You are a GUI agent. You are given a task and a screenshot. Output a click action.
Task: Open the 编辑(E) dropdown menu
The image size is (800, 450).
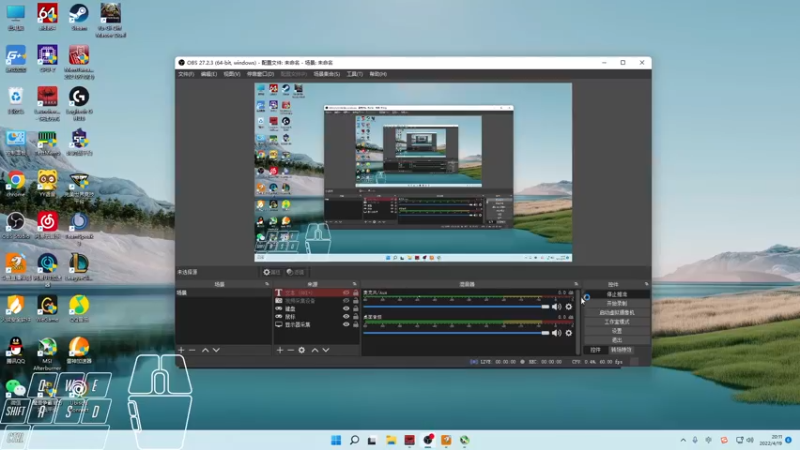tap(208, 74)
